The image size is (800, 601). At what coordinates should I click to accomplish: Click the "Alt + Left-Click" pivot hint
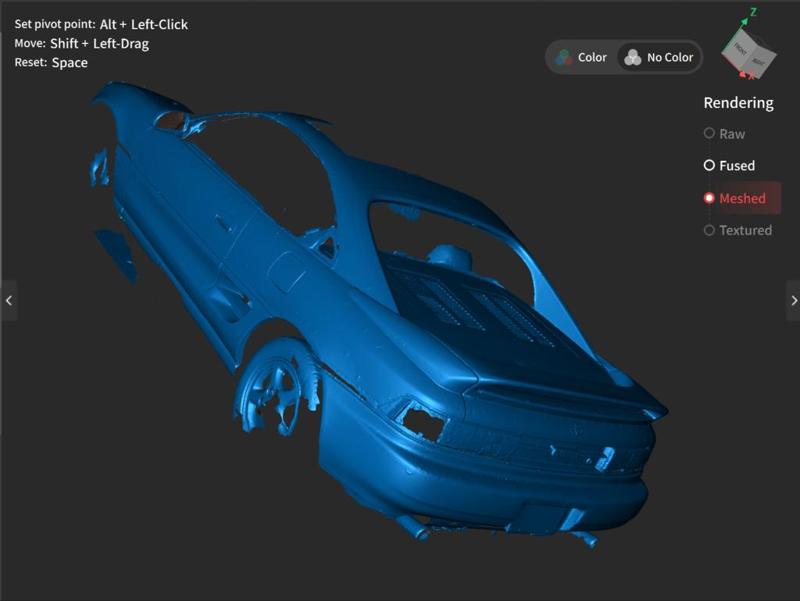[144, 24]
